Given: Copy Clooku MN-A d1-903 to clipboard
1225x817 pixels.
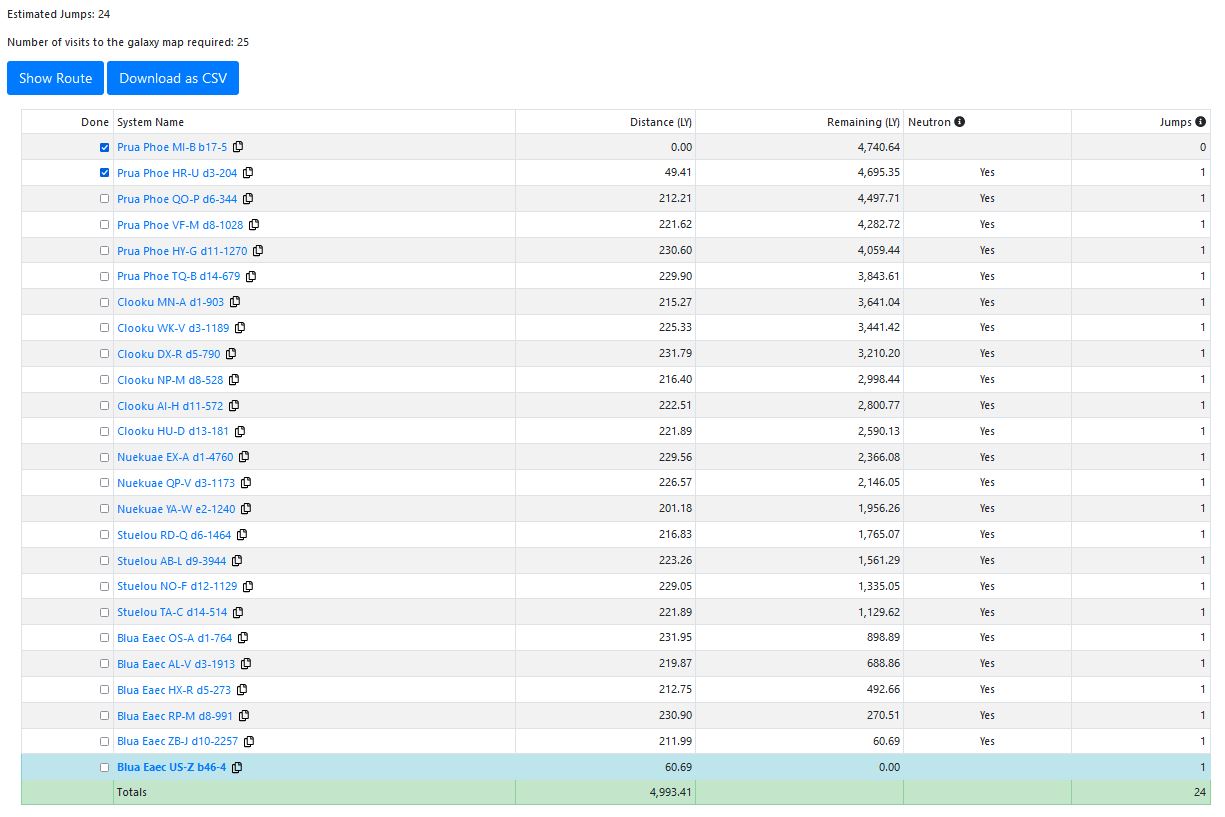Looking at the screenshot, I should 235,302.
